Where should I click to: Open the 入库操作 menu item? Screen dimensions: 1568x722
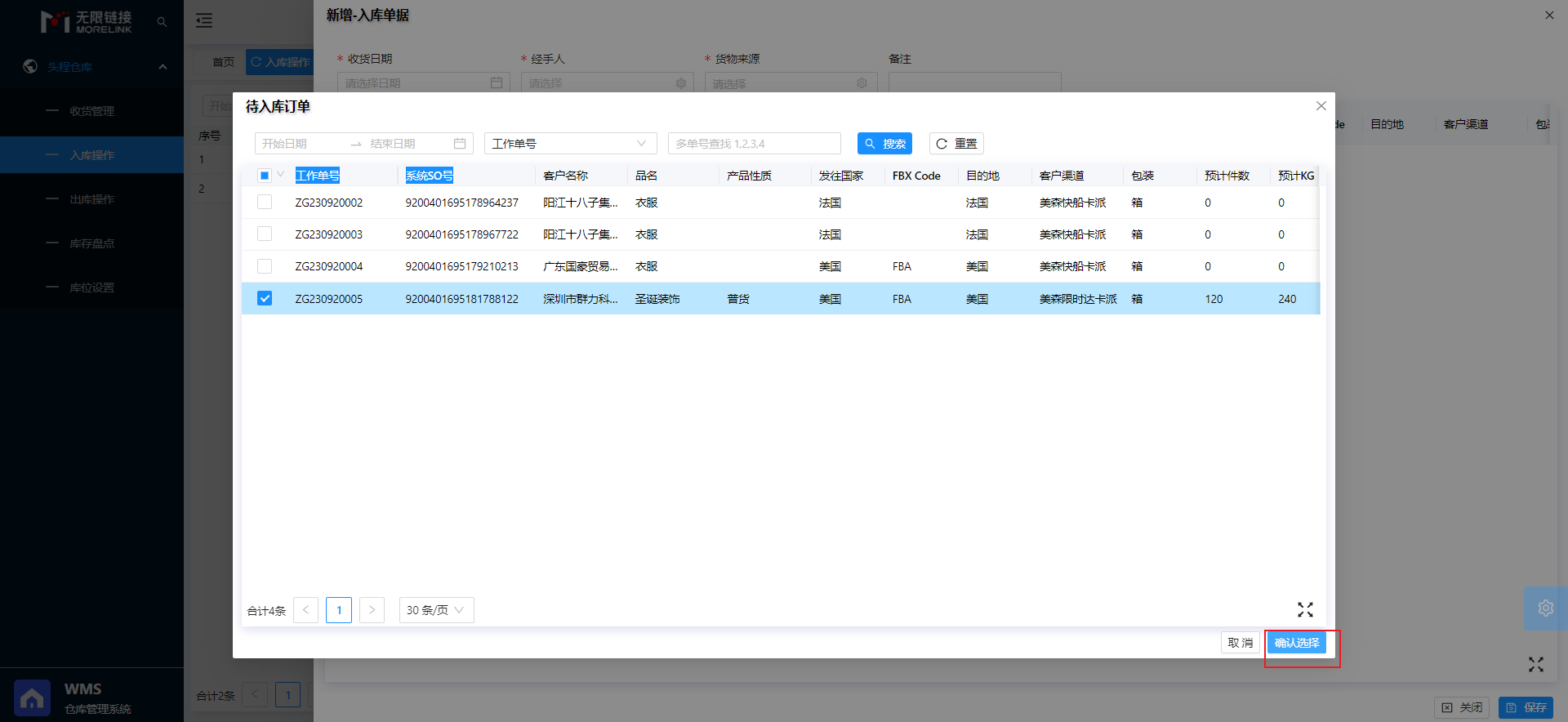pyautogui.click(x=91, y=155)
